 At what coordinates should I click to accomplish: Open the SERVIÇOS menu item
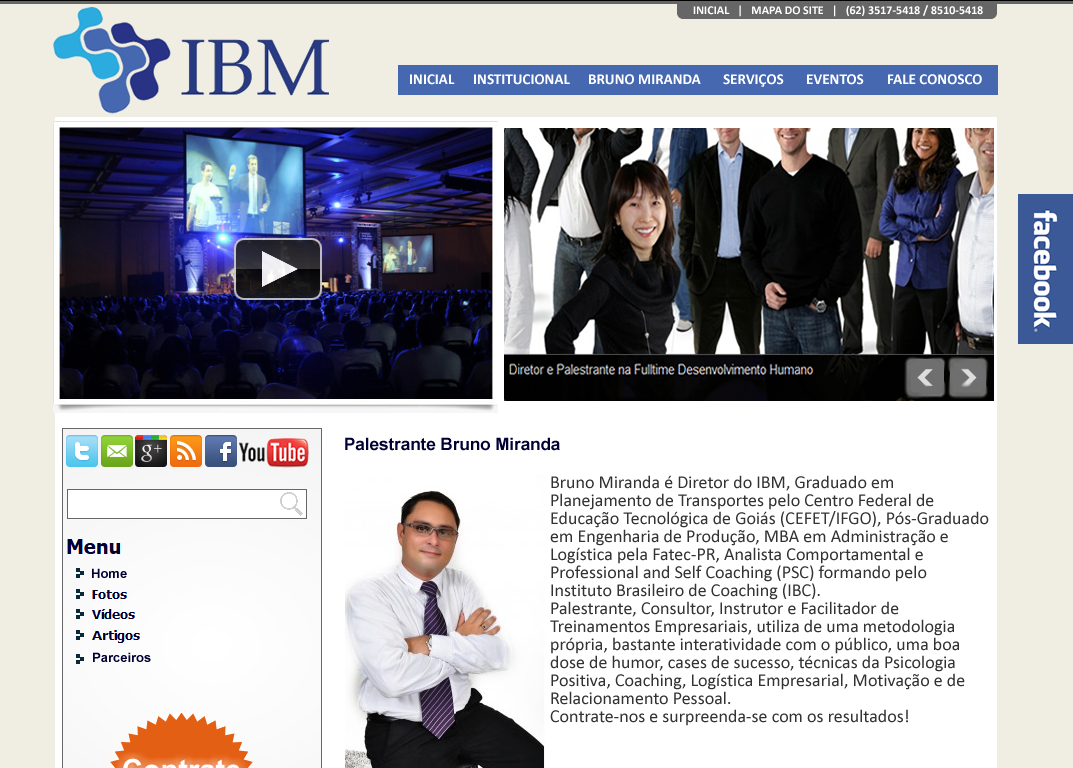753,79
